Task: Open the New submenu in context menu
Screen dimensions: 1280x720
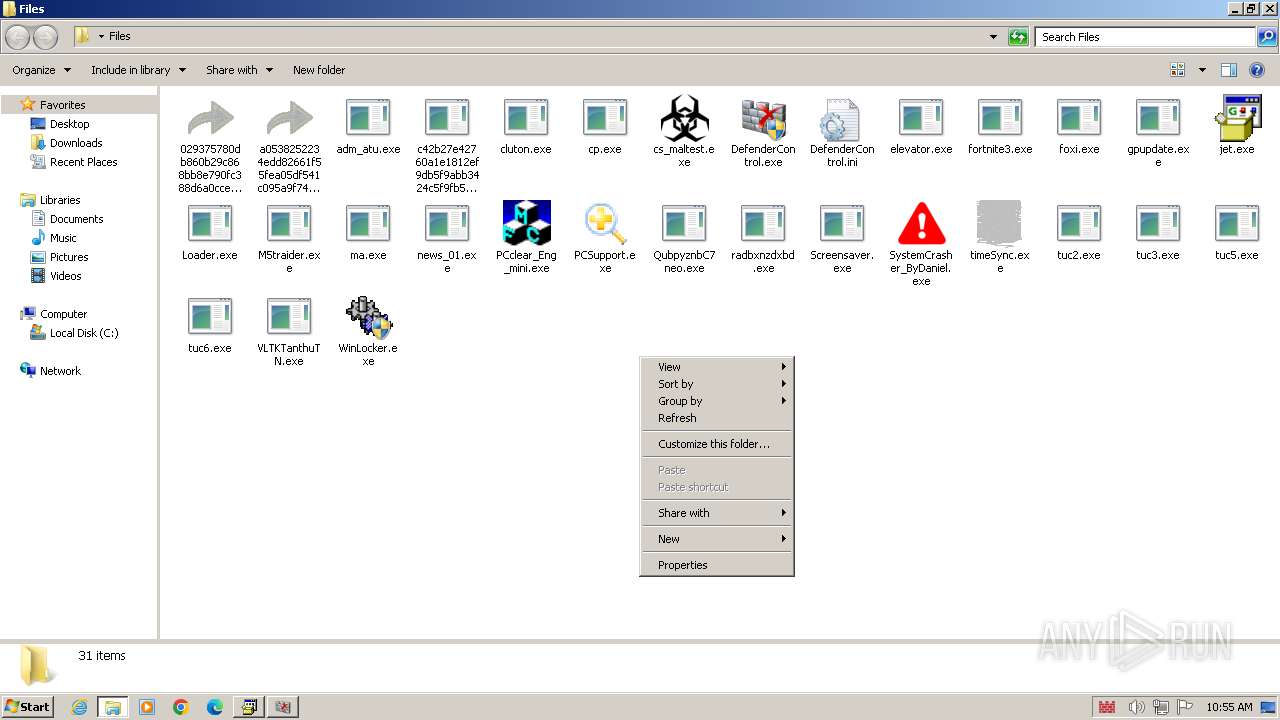Action: pyautogui.click(x=717, y=539)
